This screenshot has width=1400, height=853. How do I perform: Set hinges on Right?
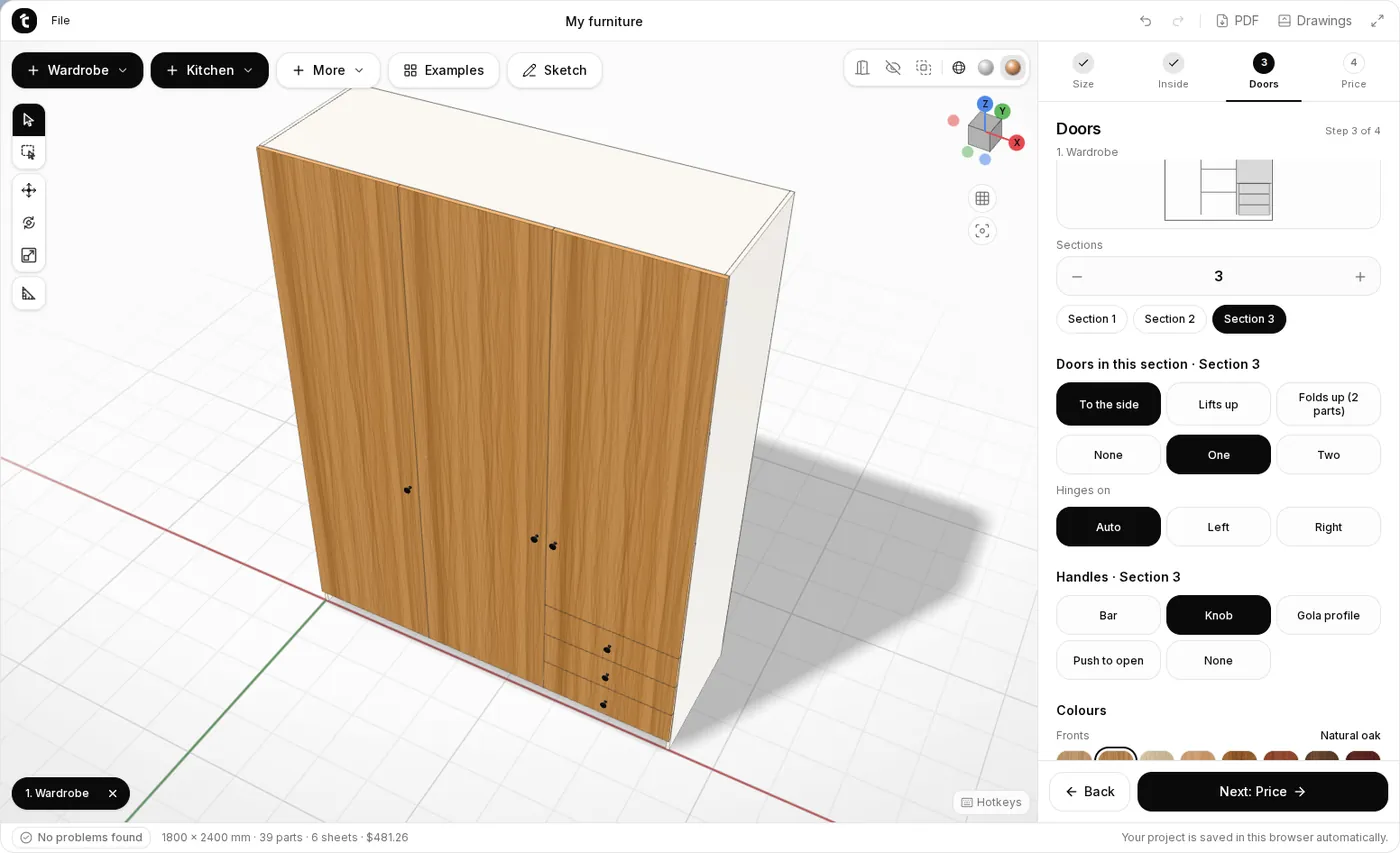(1328, 527)
